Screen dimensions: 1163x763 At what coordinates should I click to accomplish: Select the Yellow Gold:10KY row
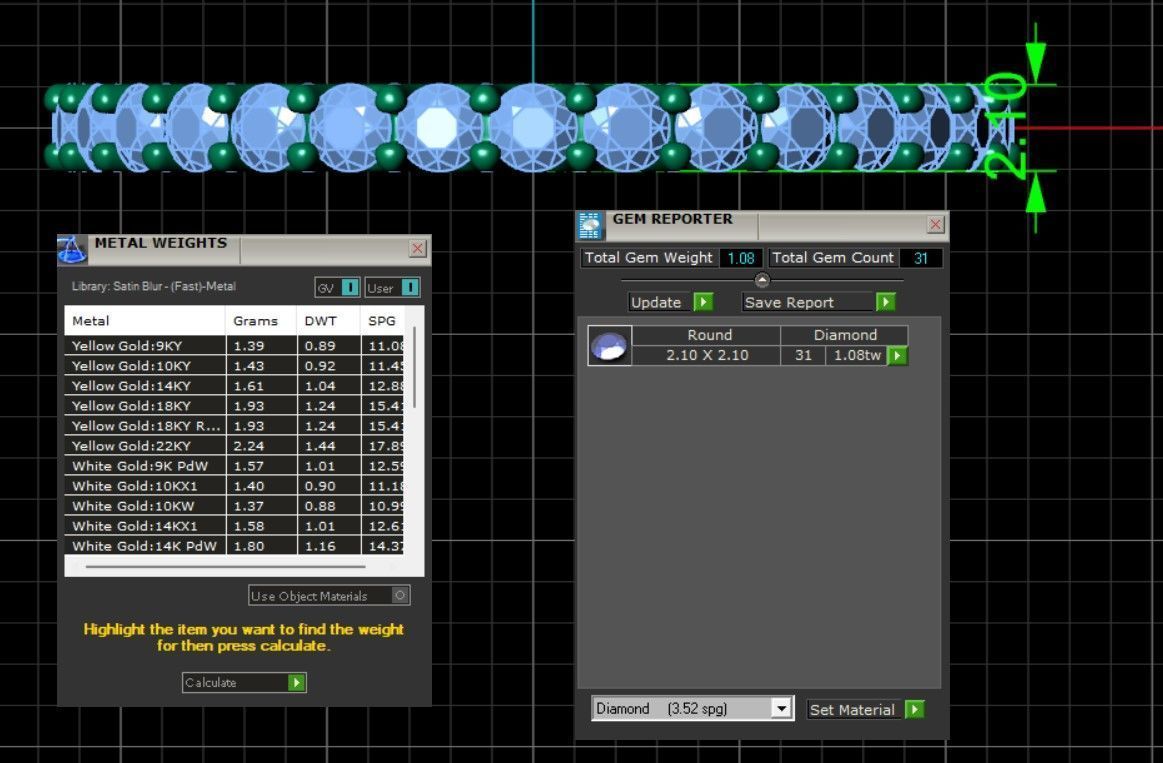tap(234, 366)
